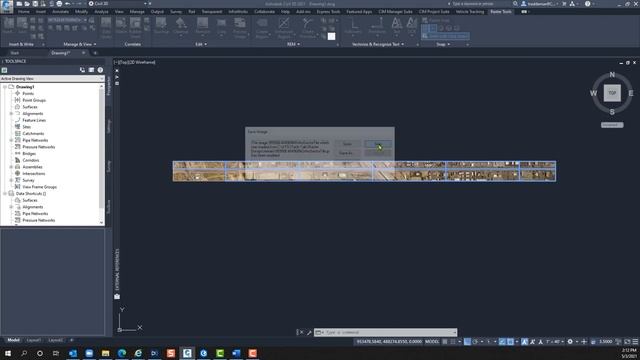Open the Vehicle Tracking ribbon tab

coord(470,12)
